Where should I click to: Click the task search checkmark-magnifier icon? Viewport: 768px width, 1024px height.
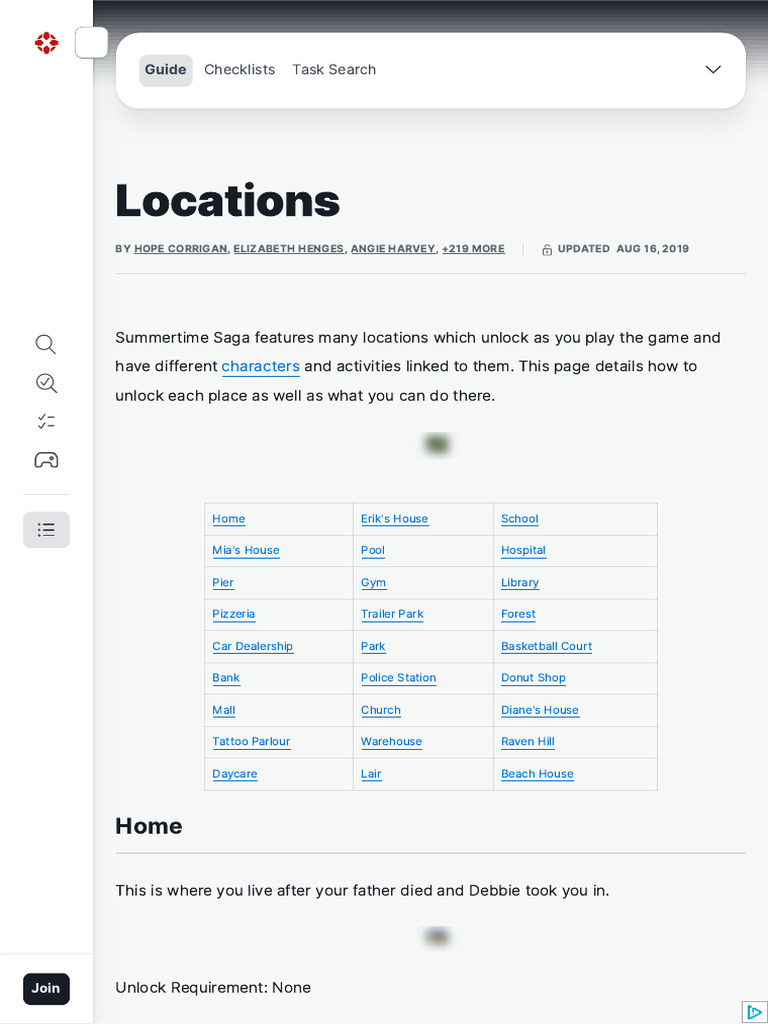pyautogui.click(x=46, y=383)
